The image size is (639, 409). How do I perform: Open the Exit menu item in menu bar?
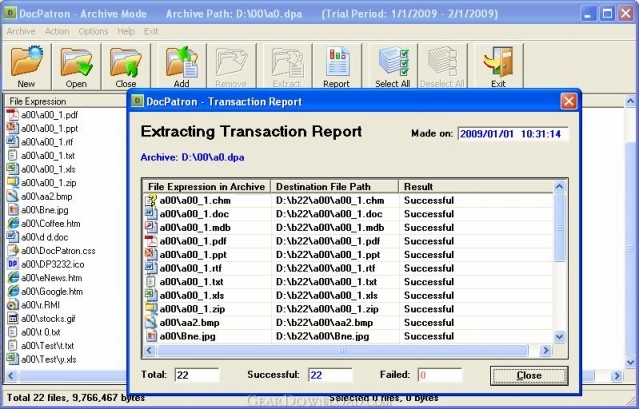click(151, 31)
